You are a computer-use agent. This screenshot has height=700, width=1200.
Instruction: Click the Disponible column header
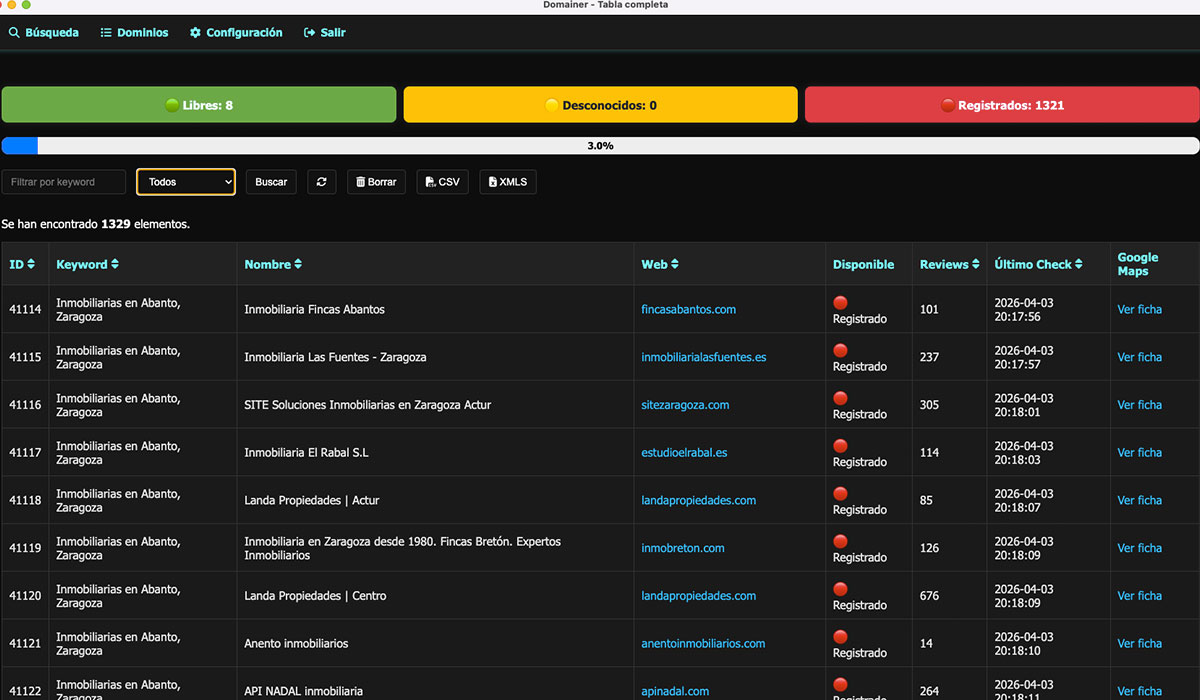click(863, 264)
